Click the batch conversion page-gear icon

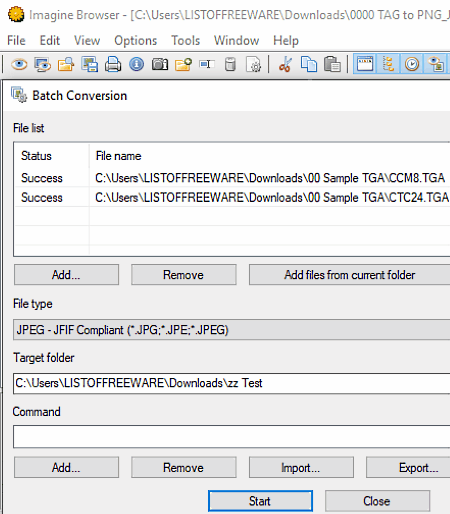click(x=254, y=64)
